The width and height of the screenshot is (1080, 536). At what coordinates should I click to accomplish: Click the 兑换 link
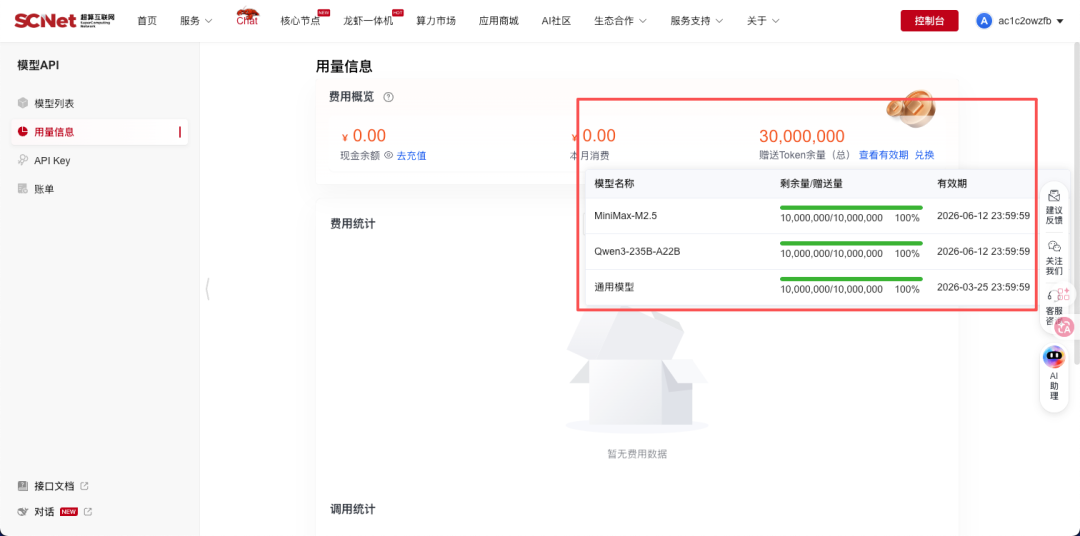924,155
